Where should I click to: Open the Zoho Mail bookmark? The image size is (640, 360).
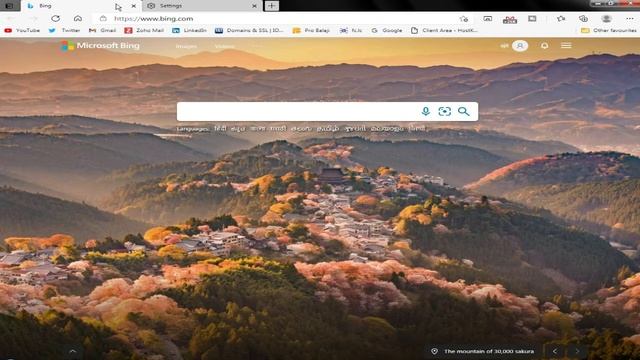tap(144, 30)
